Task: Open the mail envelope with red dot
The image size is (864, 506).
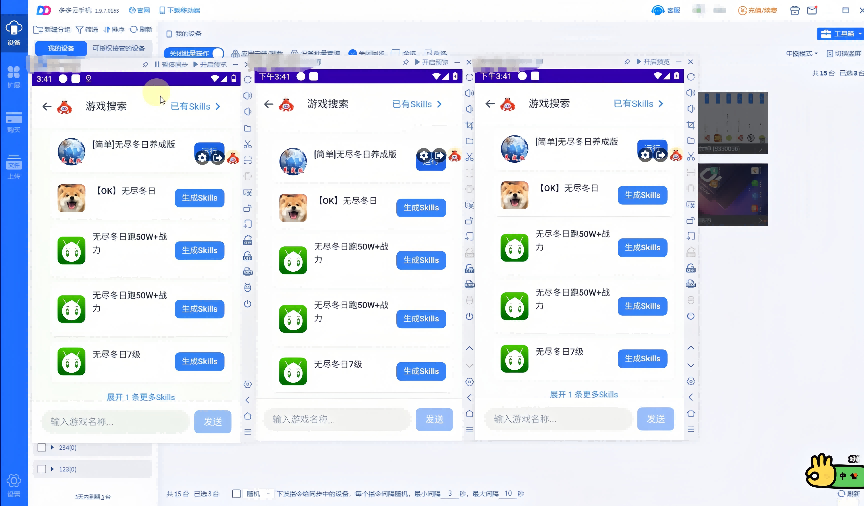Action: 812,10
